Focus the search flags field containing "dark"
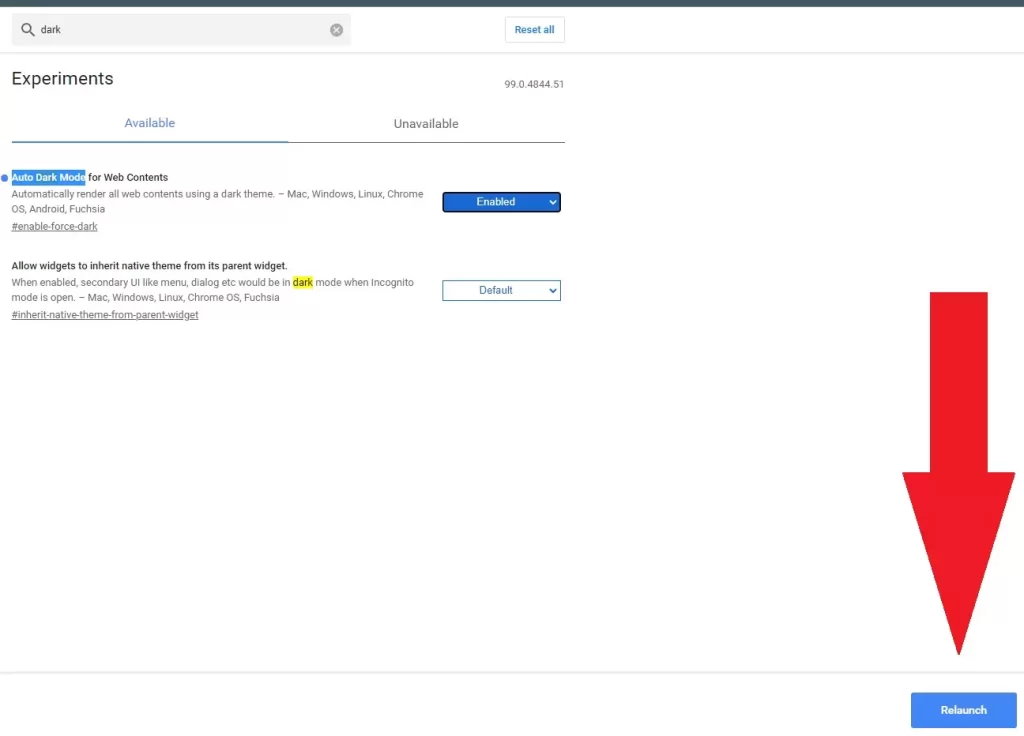The image size is (1024, 736). click(x=181, y=29)
